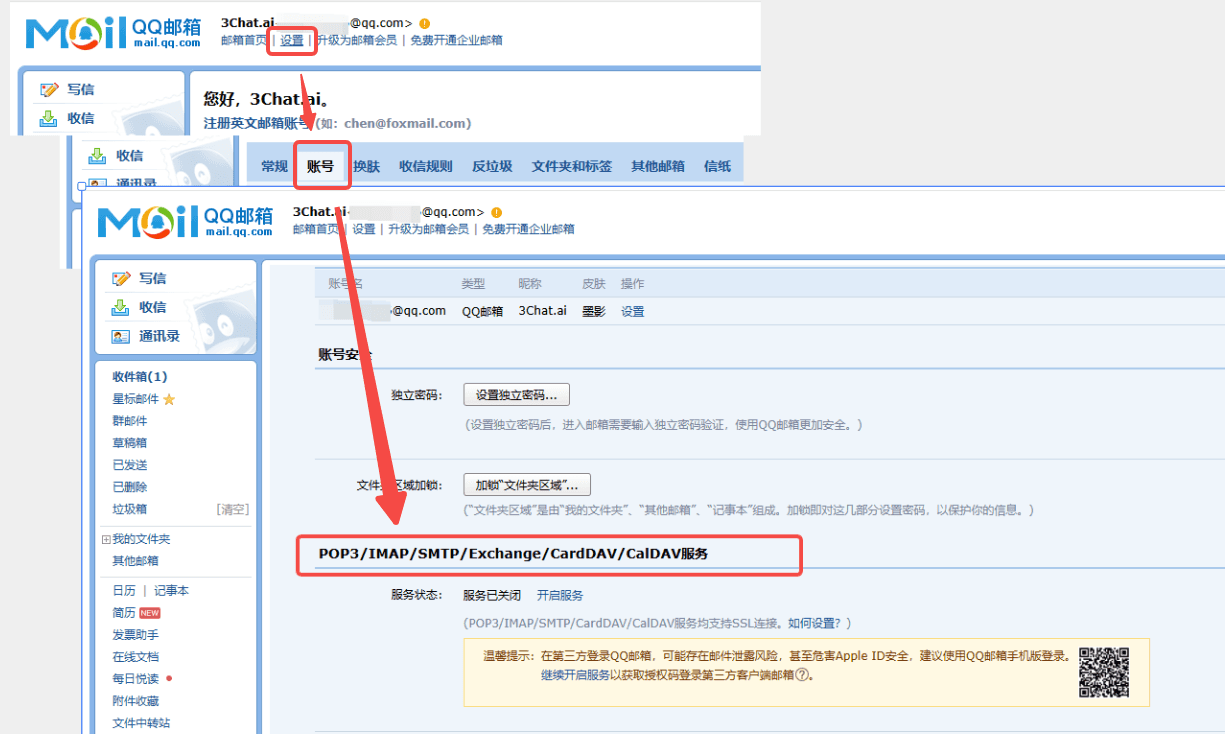The height and width of the screenshot is (734, 1225).
Task: Open the 收件箱(1) inbox folder
Action: (x=140, y=377)
